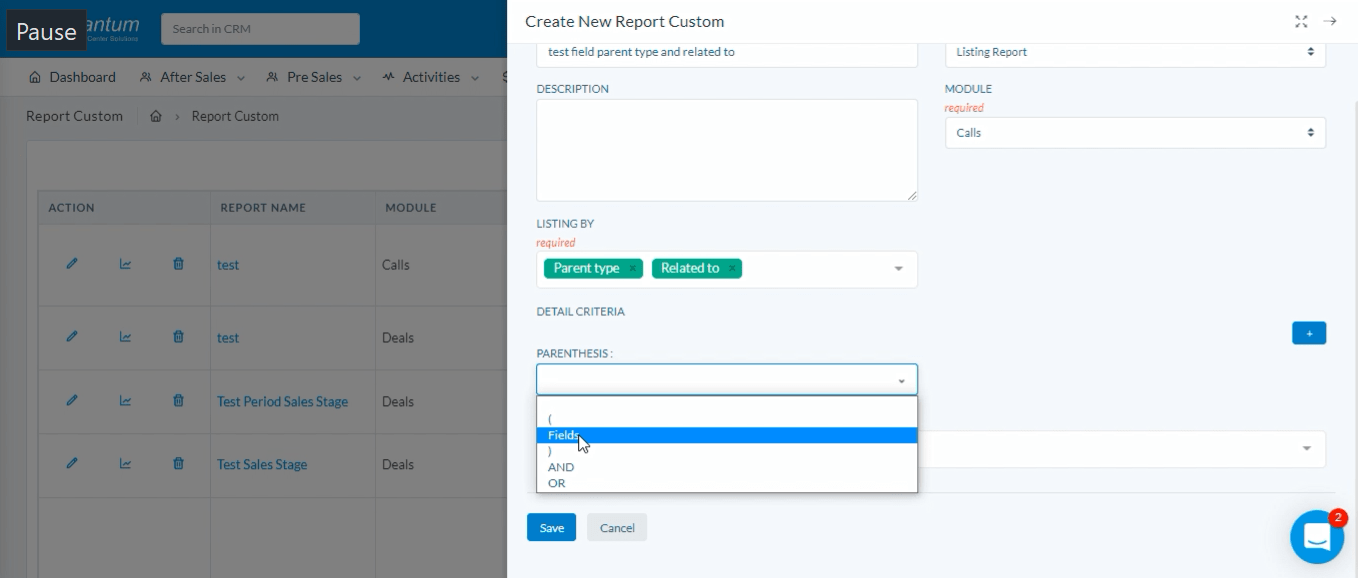Open the After Sales menu
This screenshot has width=1358, height=578.
click(x=196, y=77)
